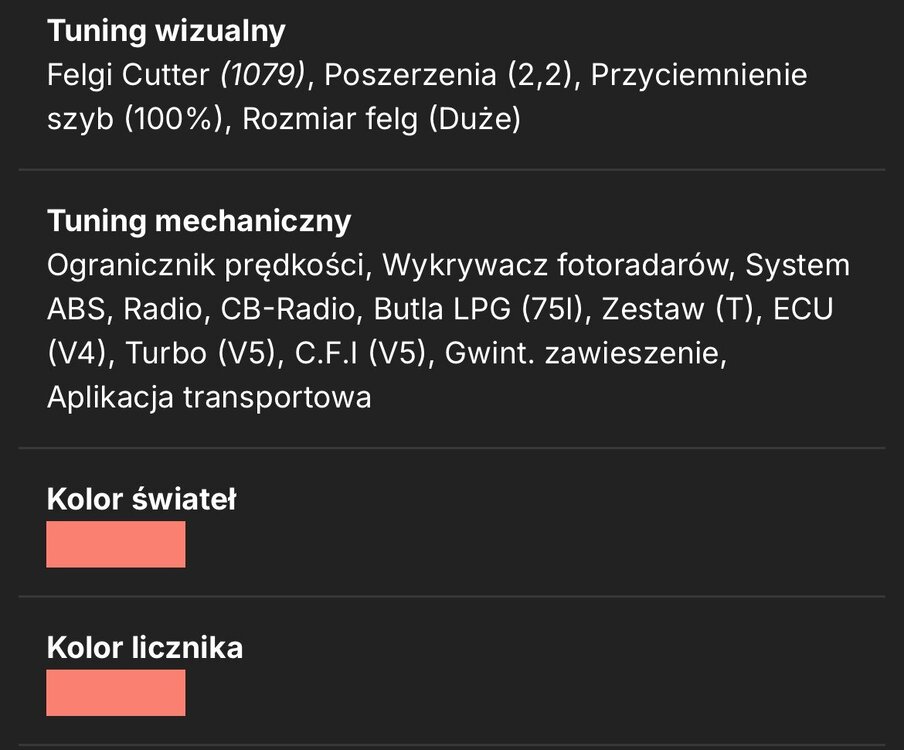Click the Felgi Cutter text

point(128,75)
